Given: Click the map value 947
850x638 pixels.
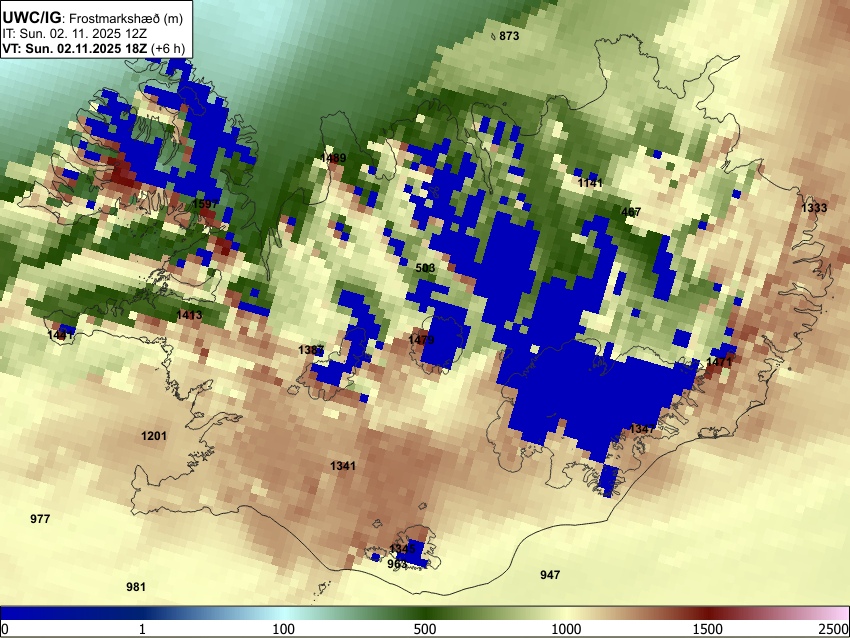Looking at the screenshot, I should (x=550, y=575).
